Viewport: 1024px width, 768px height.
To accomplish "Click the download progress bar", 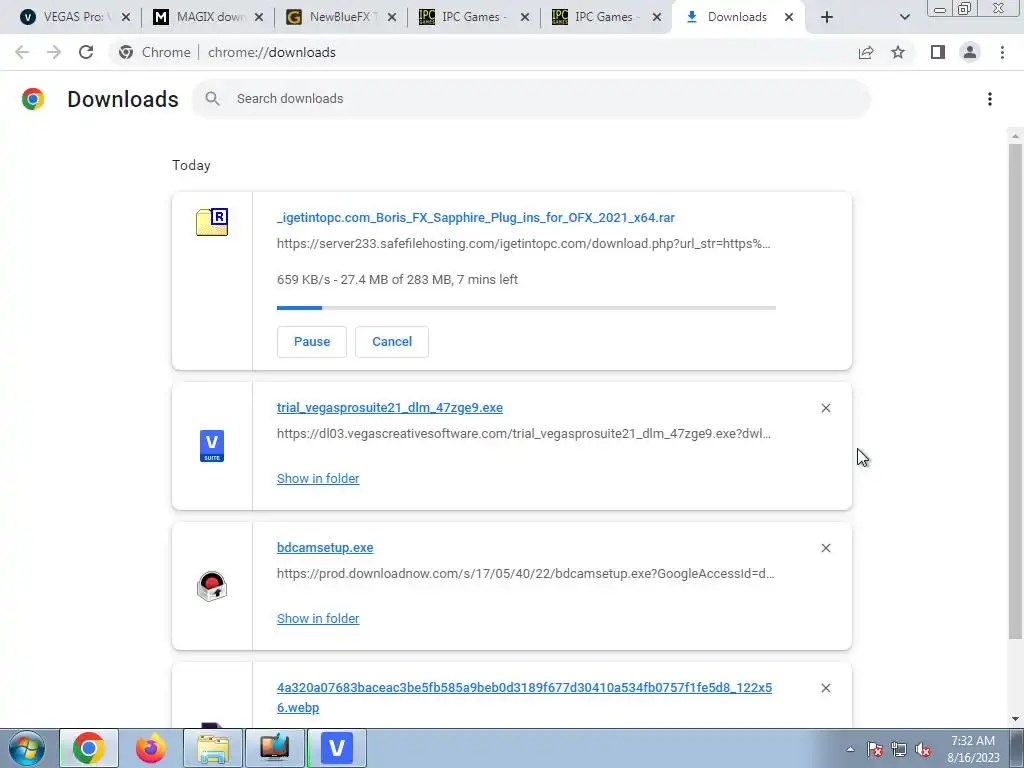I will pos(526,308).
